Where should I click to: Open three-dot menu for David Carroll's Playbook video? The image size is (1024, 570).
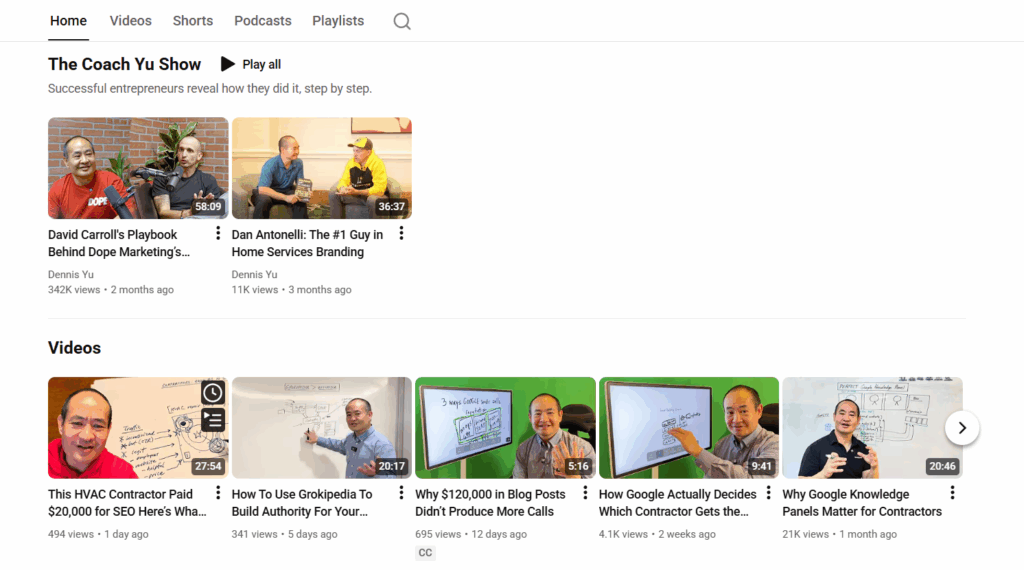point(218,233)
